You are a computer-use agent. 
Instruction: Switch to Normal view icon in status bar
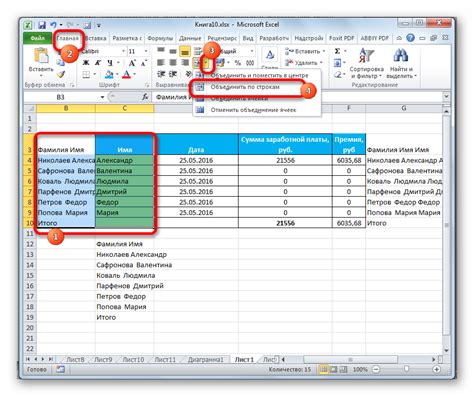(x=323, y=369)
